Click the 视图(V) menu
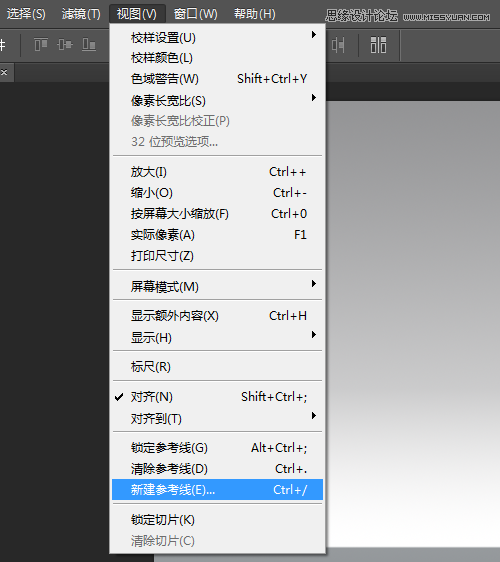500x562 pixels. pos(137,14)
